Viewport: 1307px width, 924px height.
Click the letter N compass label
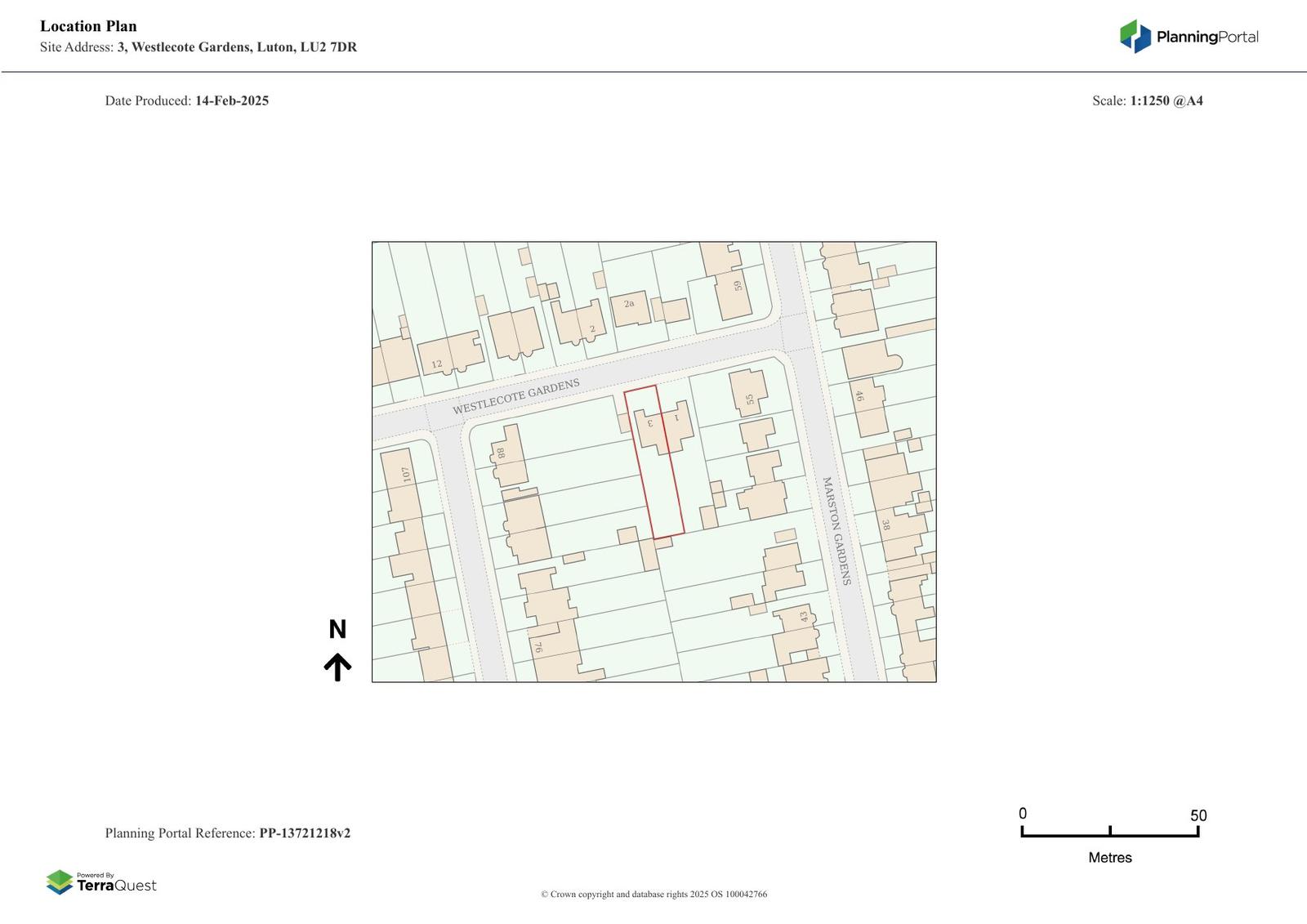[x=337, y=629]
